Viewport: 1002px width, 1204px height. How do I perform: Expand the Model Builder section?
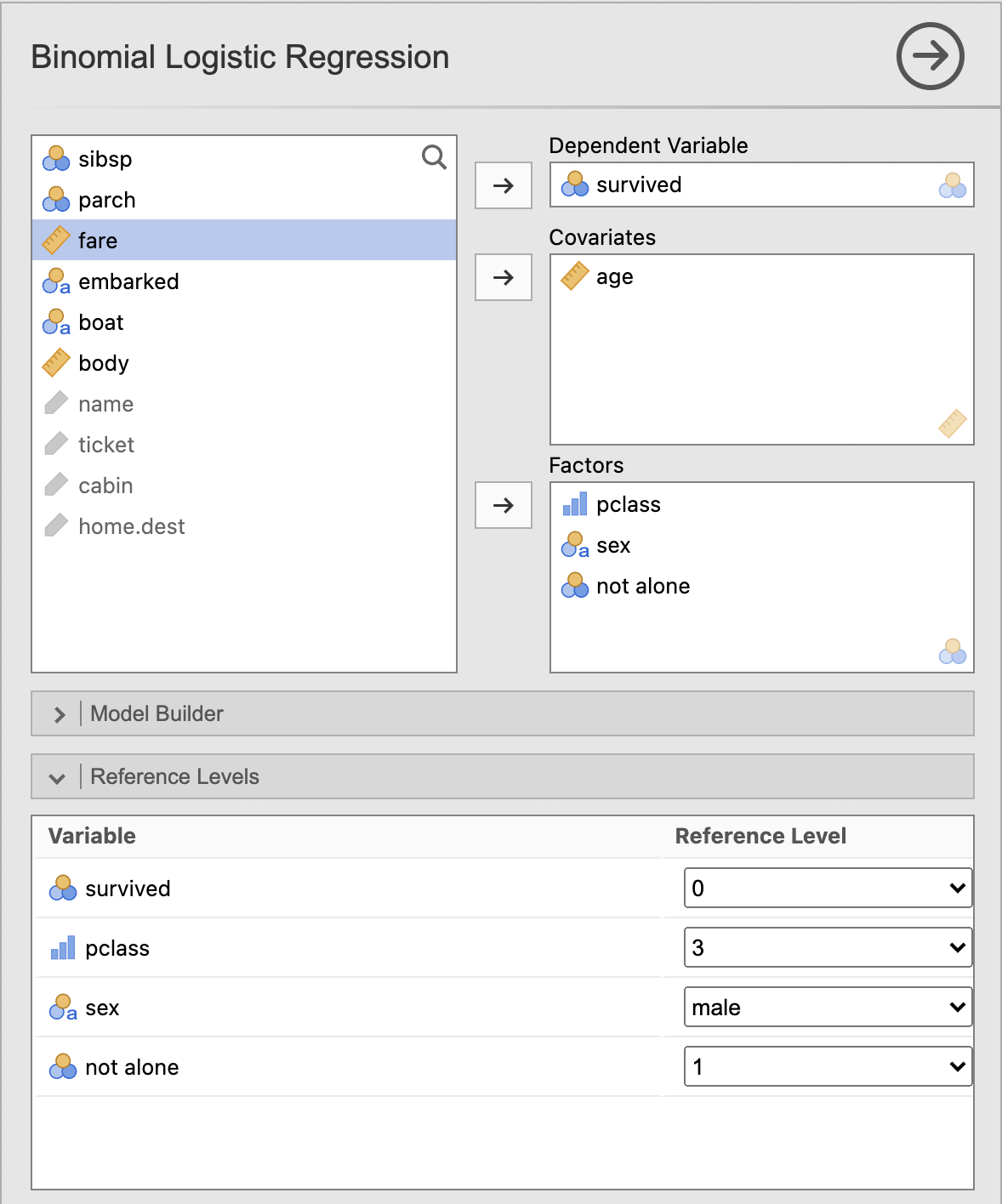[503, 713]
